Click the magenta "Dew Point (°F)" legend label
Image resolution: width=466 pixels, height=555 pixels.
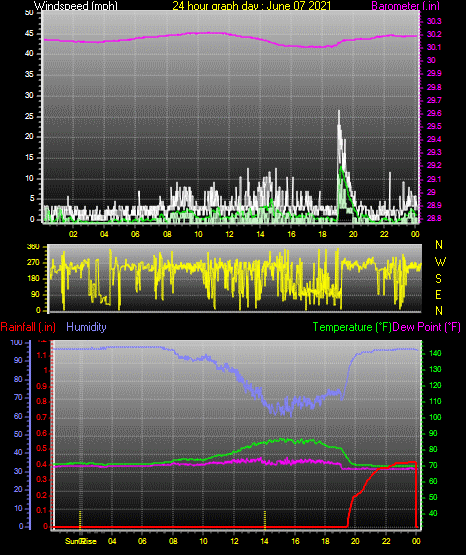point(426,327)
